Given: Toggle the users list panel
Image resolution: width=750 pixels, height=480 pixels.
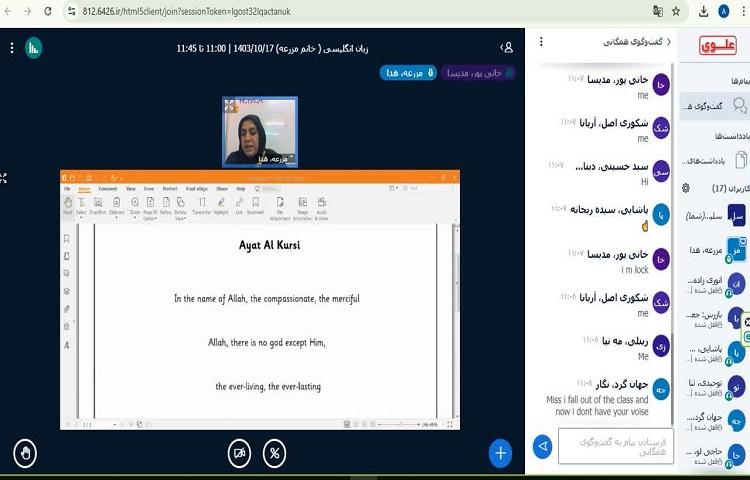Looking at the screenshot, I should [507, 47].
